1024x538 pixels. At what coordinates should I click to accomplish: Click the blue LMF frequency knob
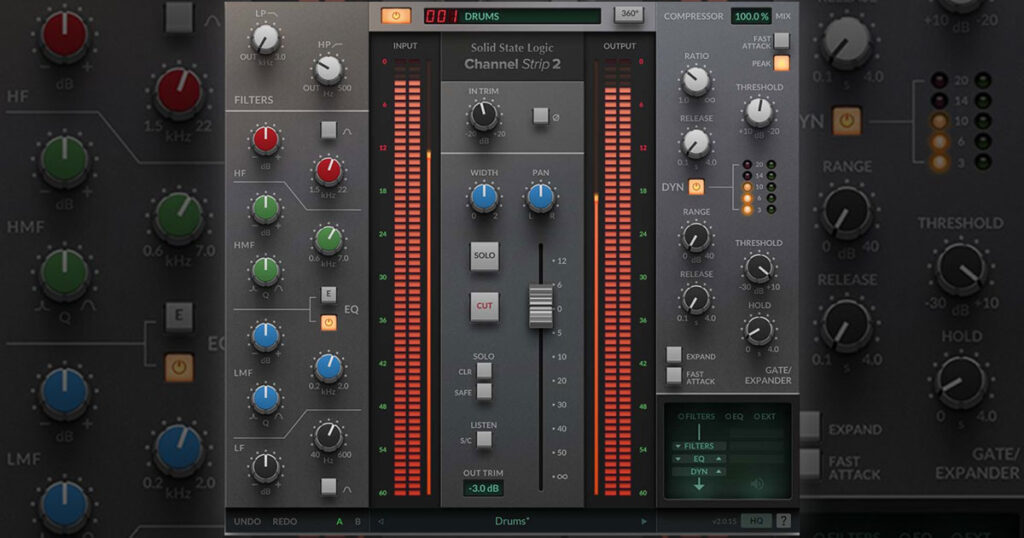point(328,367)
